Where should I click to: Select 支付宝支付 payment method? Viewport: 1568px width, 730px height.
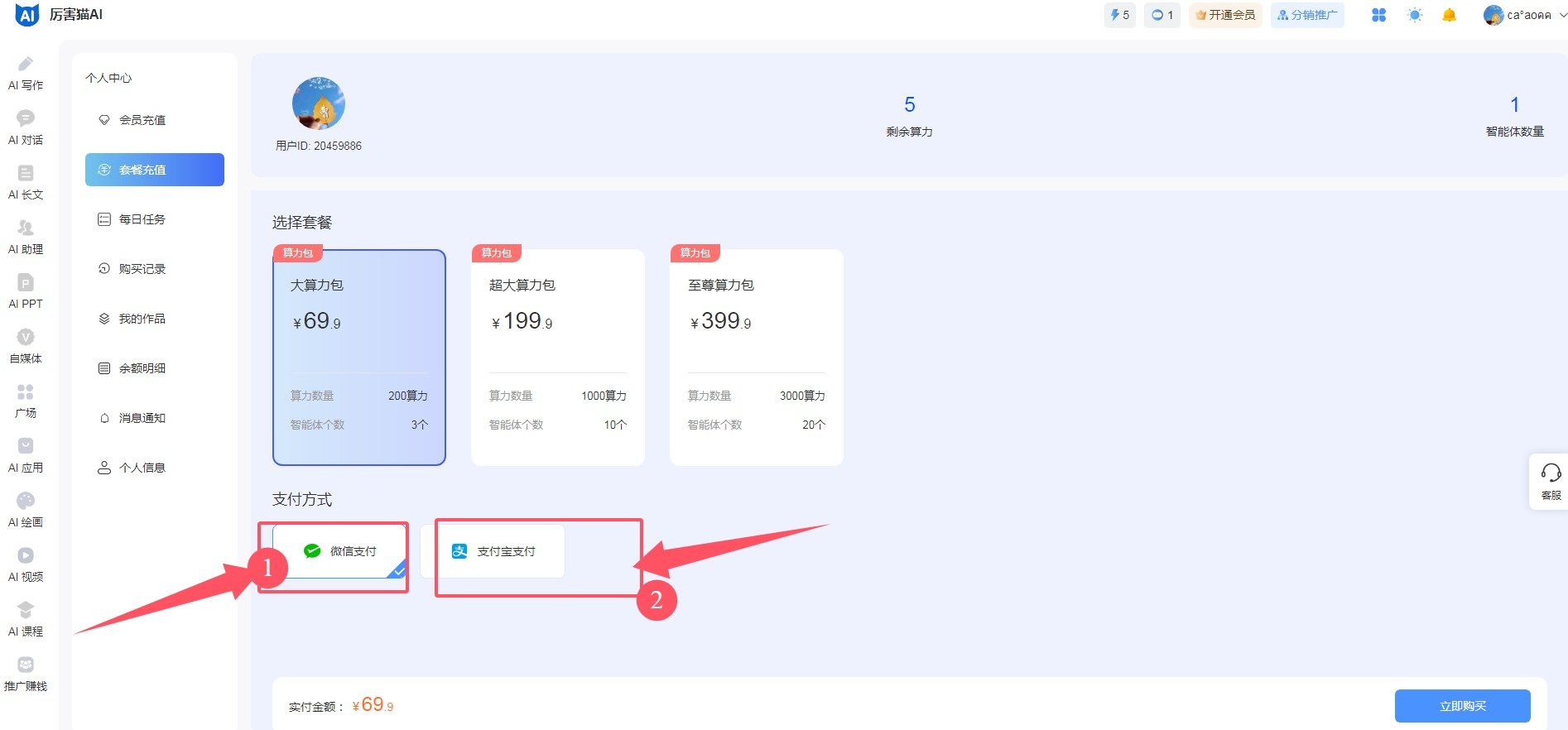tap(493, 551)
